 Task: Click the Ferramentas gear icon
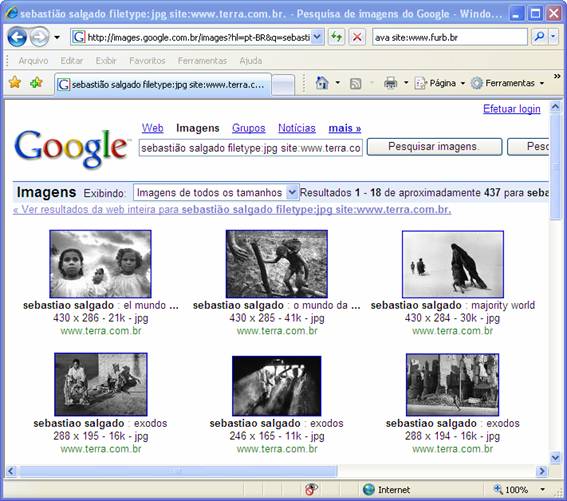click(x=477, y=83)
